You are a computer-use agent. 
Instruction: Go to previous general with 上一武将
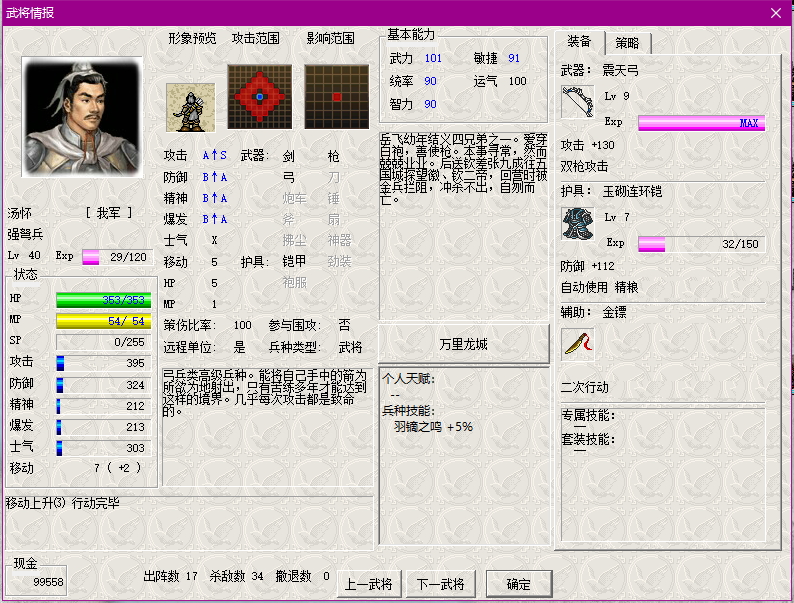coord(368,584)
